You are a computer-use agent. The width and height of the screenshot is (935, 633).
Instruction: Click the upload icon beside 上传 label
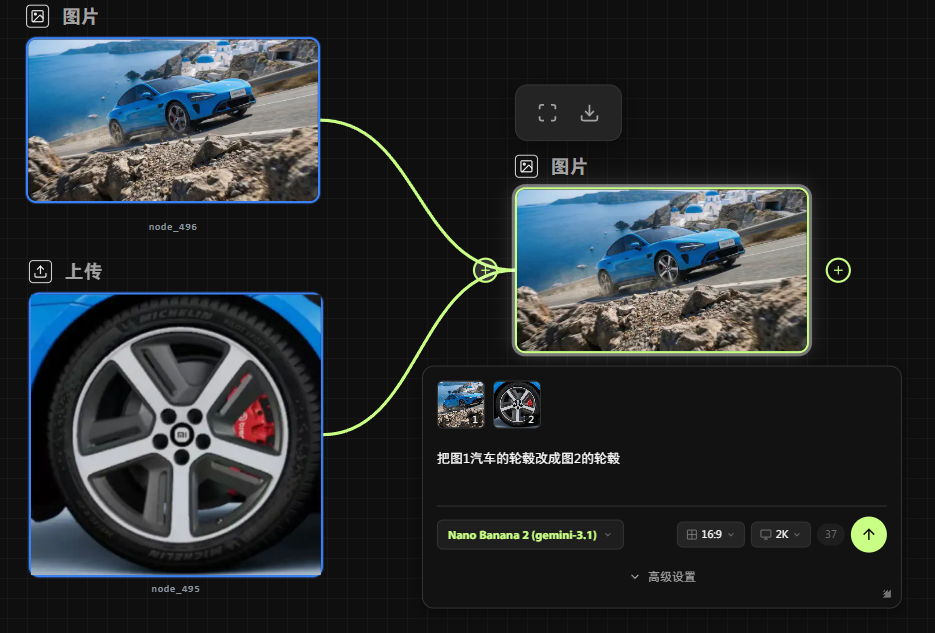click(40, 271)
